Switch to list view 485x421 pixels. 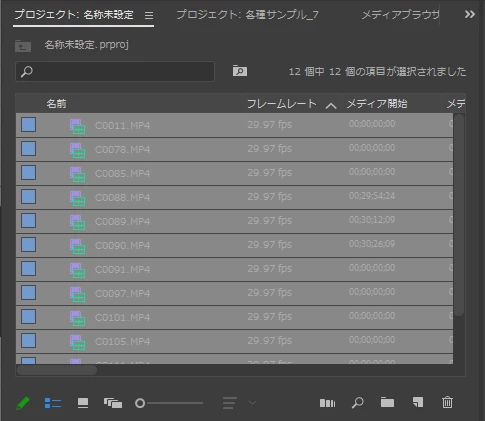(x=53, y=403)
